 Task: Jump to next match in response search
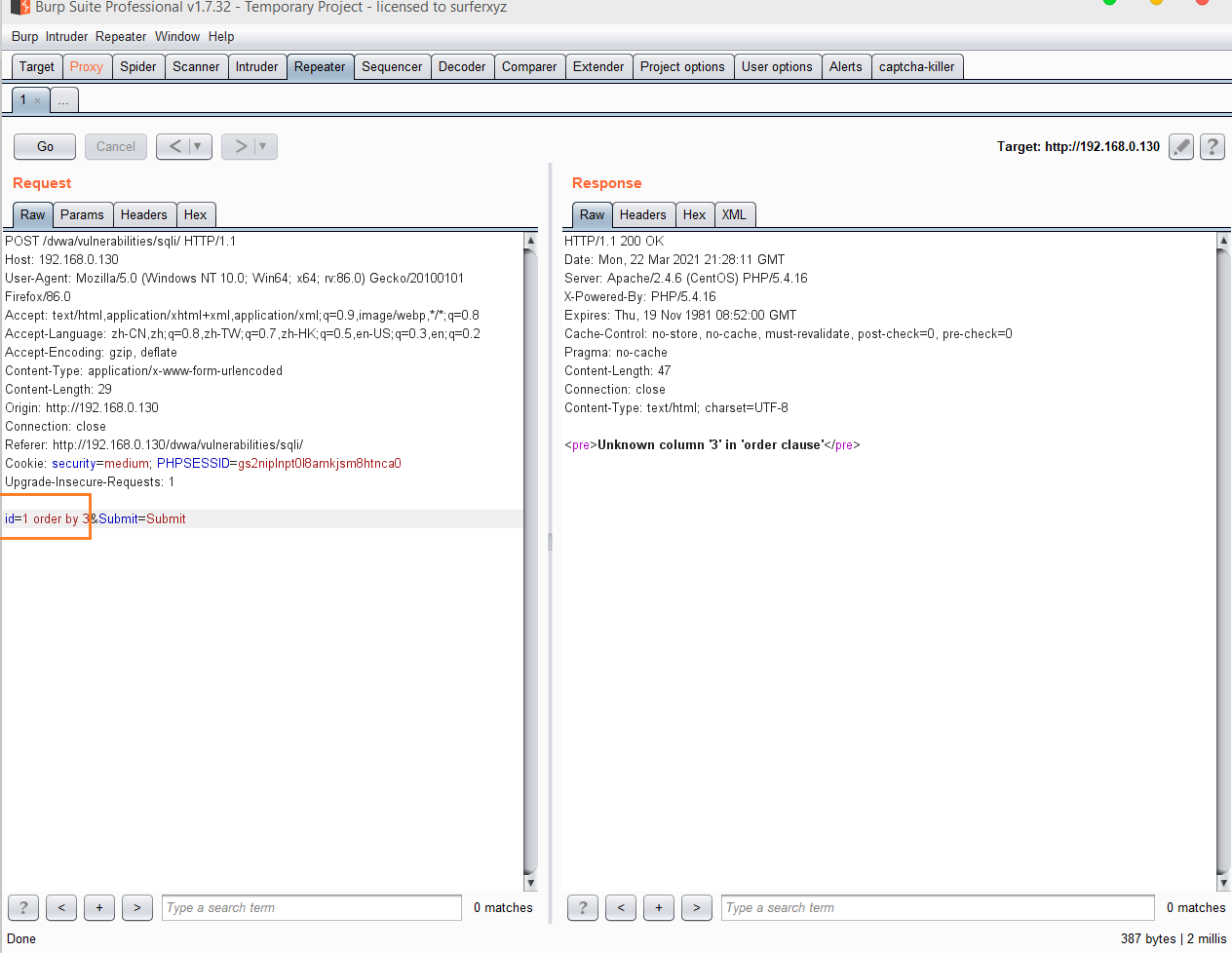tap(697, 907)
